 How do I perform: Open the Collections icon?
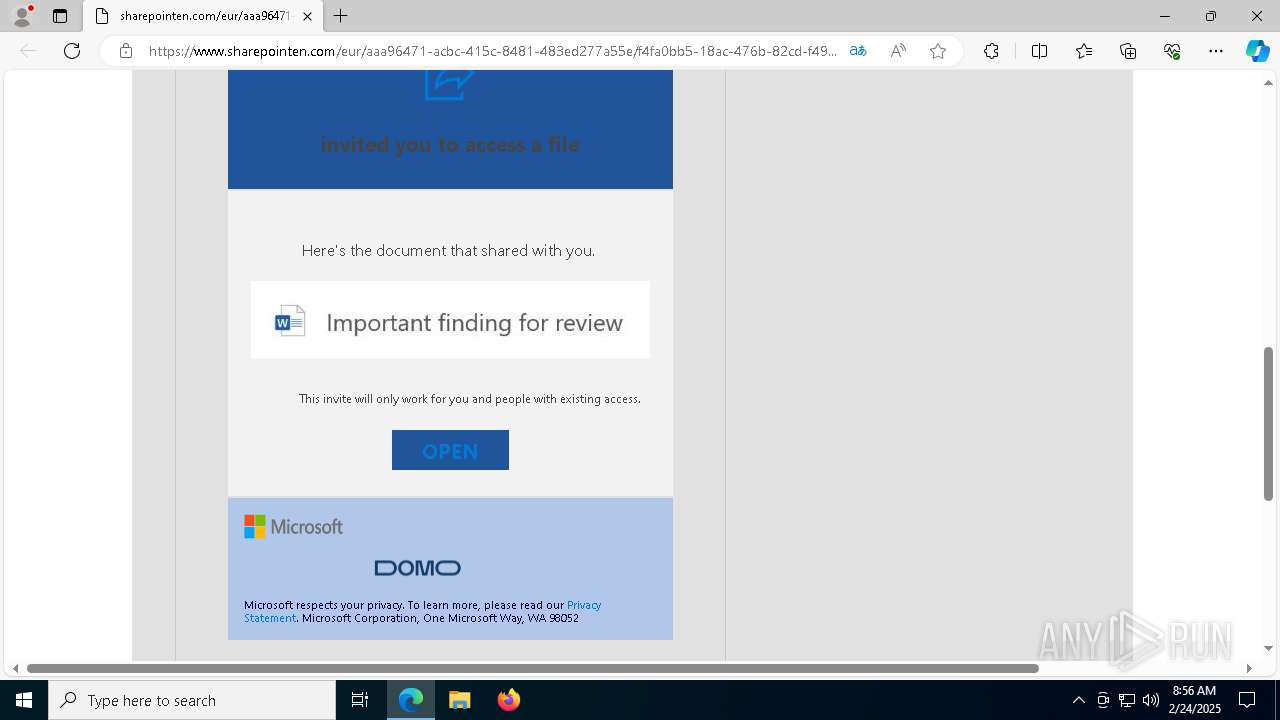coord(1128,51)
